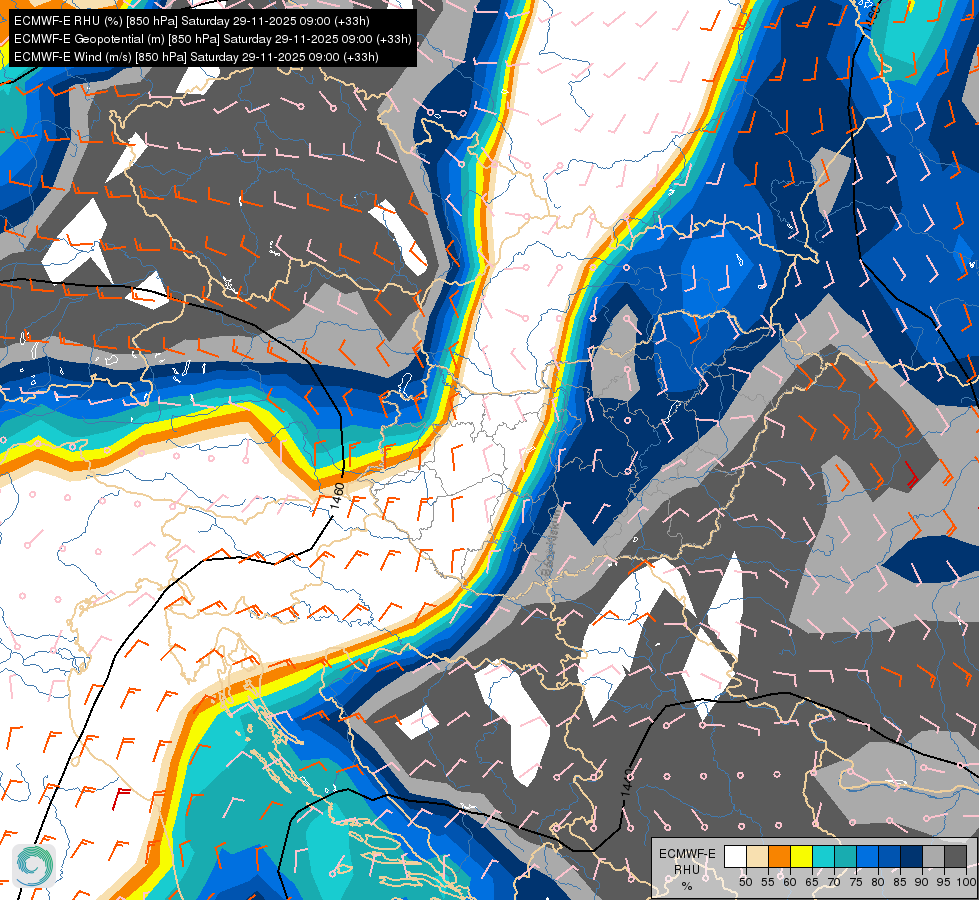Image resolution: width=979 pixels, height=900 pixels.
Task: Click the legend label 'ECMWF-E'
Action: [x=687, y=854]
